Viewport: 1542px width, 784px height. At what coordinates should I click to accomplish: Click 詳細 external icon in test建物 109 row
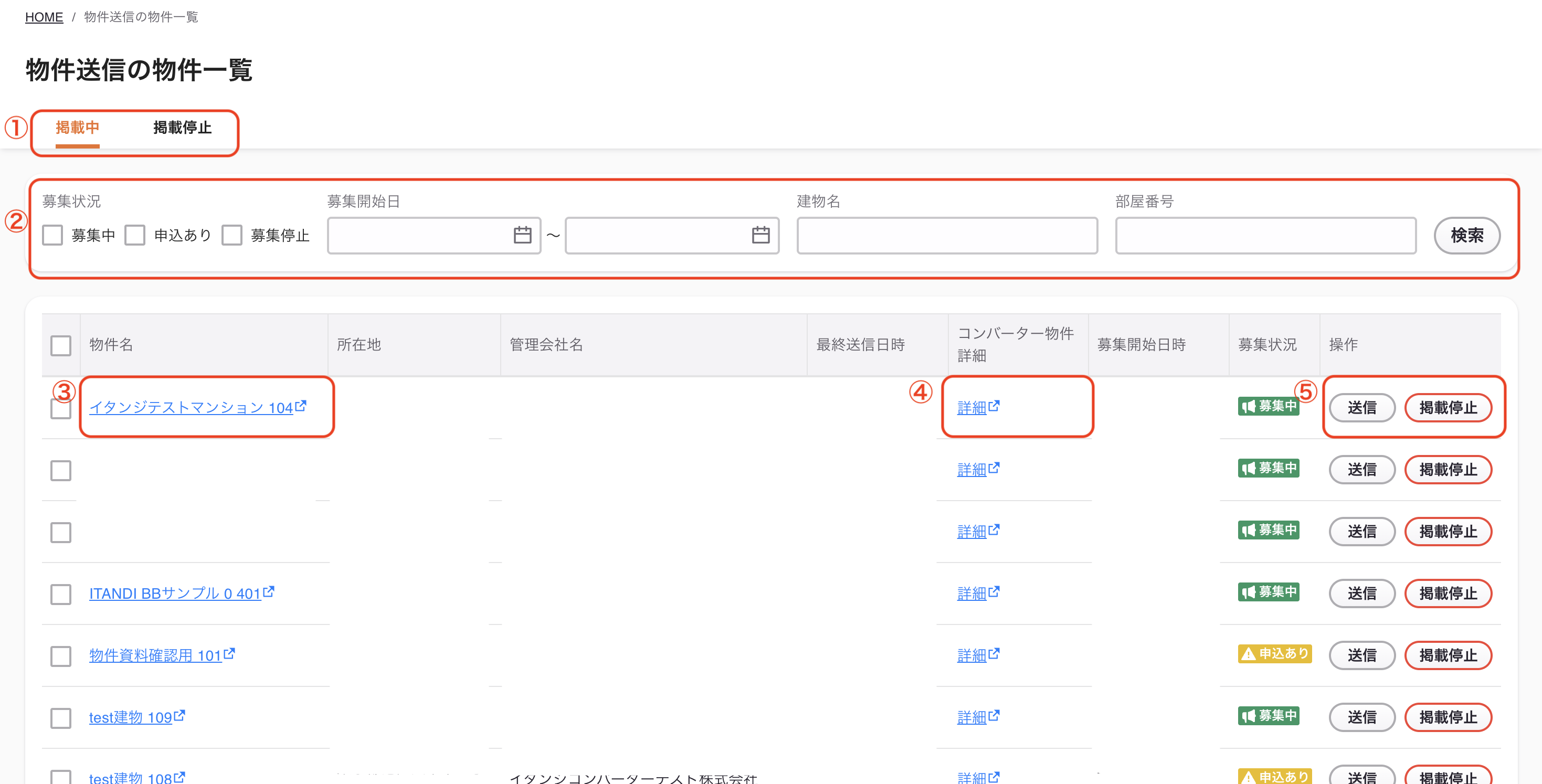click(994, 715)
